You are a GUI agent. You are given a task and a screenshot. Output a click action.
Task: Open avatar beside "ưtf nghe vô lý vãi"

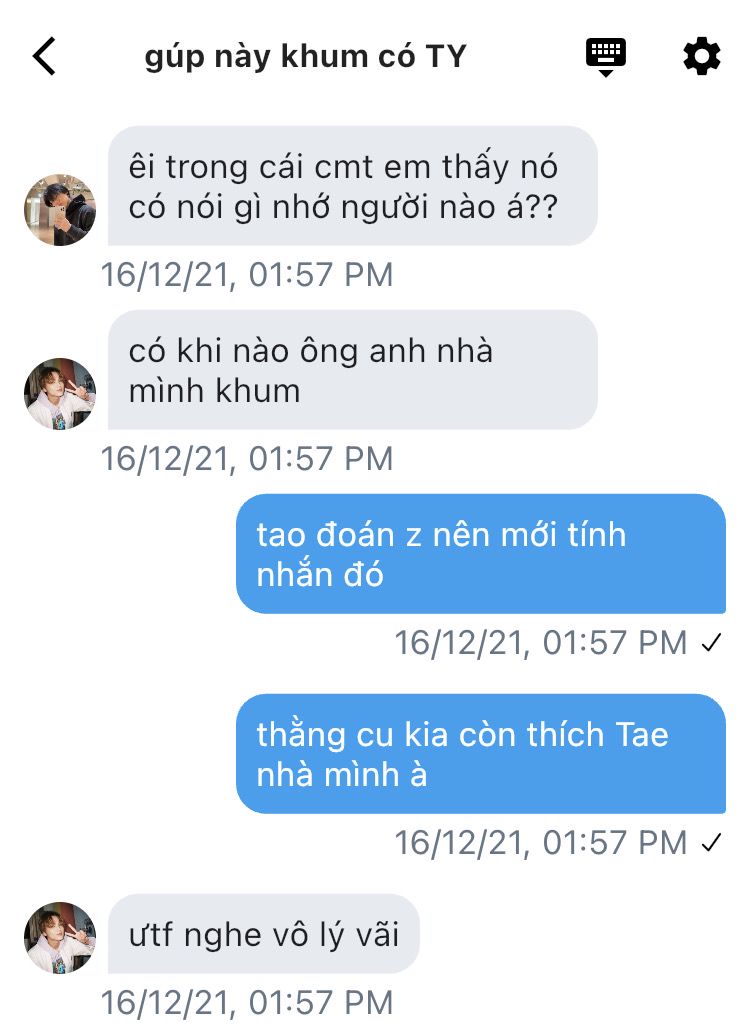pos(60,938)
